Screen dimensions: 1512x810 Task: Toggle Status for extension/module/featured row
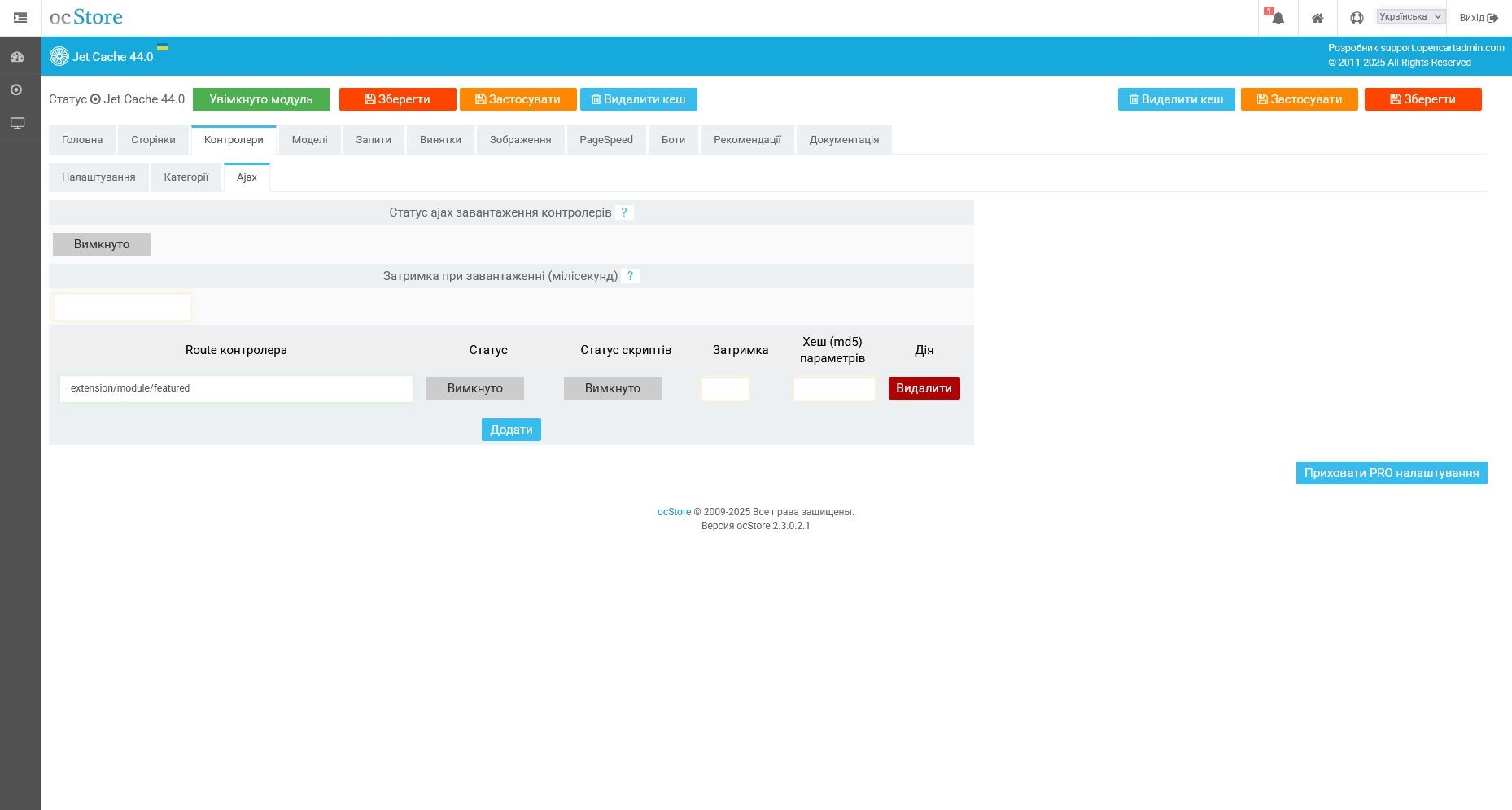(474, 388)
